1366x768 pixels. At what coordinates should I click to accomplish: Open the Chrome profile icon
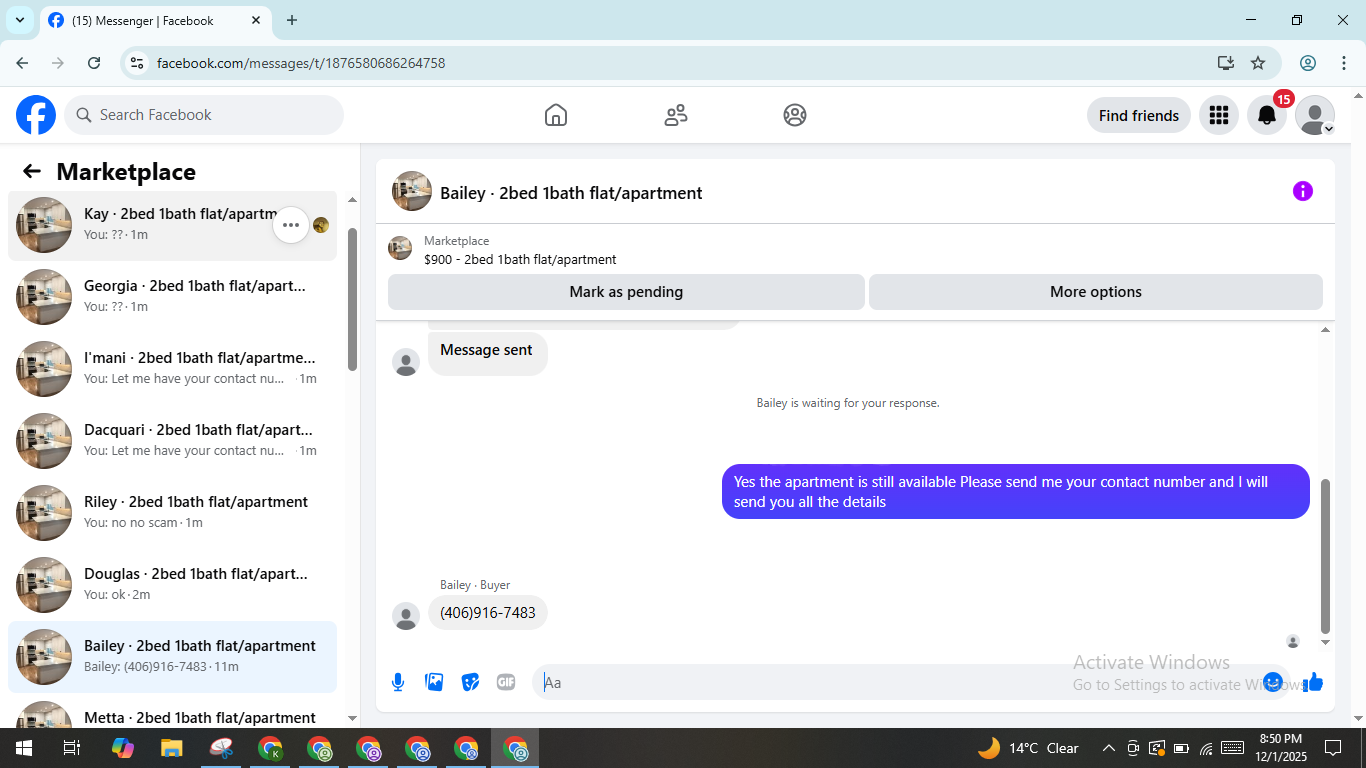(x=1308, y=63)
